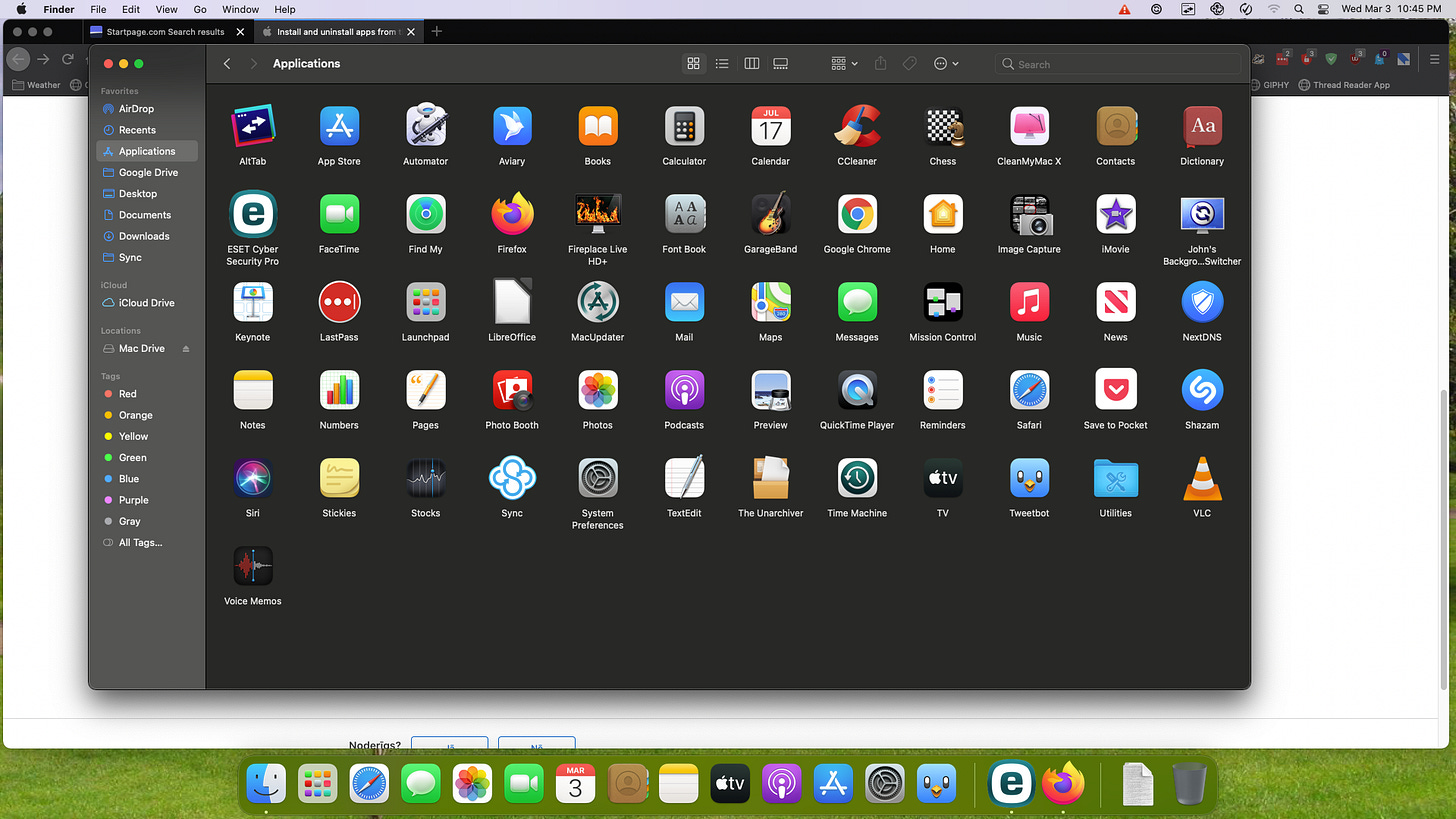Open the Window menu
The height and width of the screenshot is (819, 1456).
pyautogui.click(x=240, y=9)
